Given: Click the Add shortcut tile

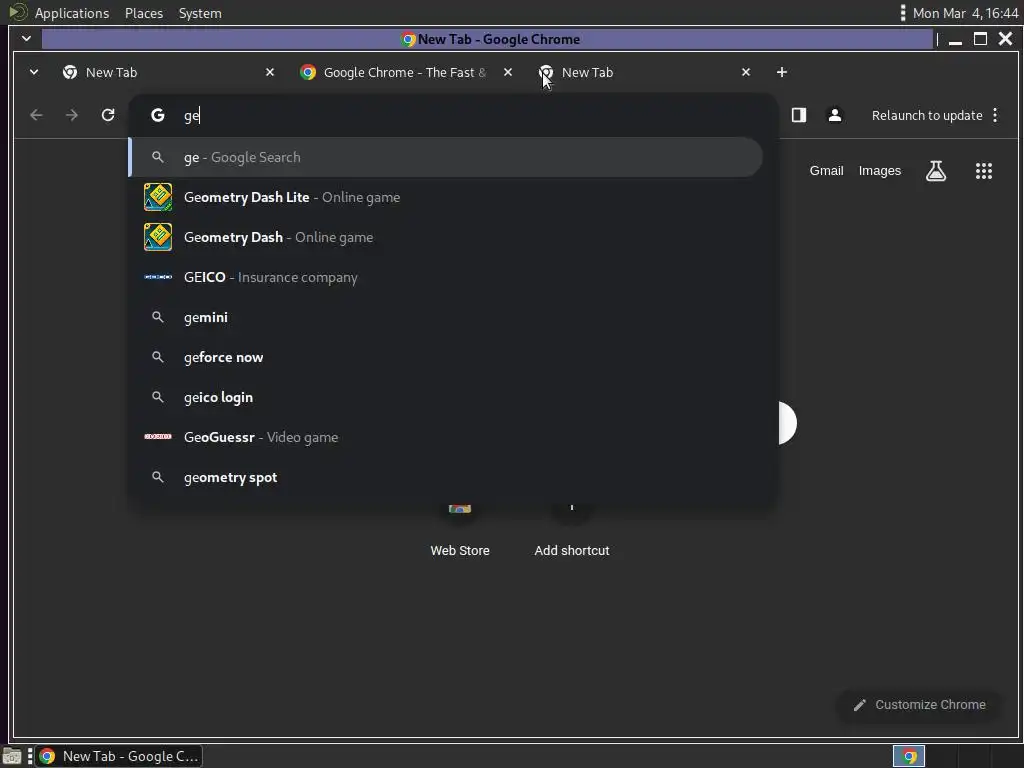Looking at the screenshot, I should [571, 530].
